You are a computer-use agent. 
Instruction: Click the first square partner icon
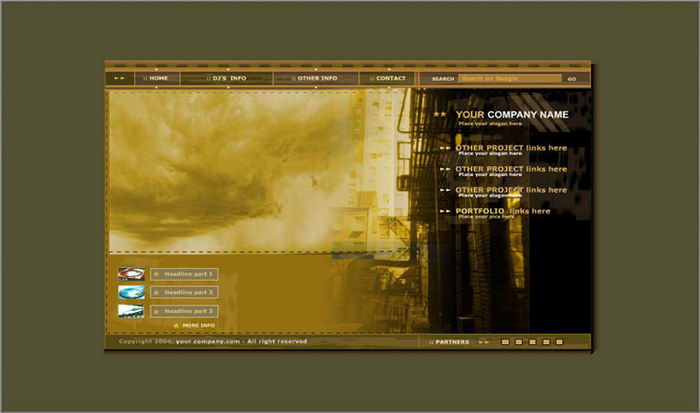pyautogui.click(x=505, y=342)
